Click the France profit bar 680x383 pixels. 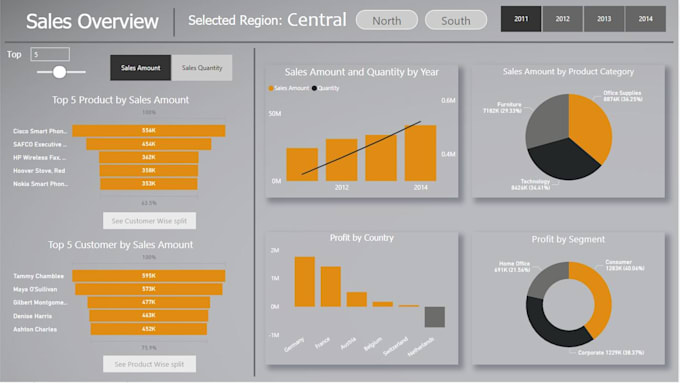pyautogui.click(x=330, y=286)
